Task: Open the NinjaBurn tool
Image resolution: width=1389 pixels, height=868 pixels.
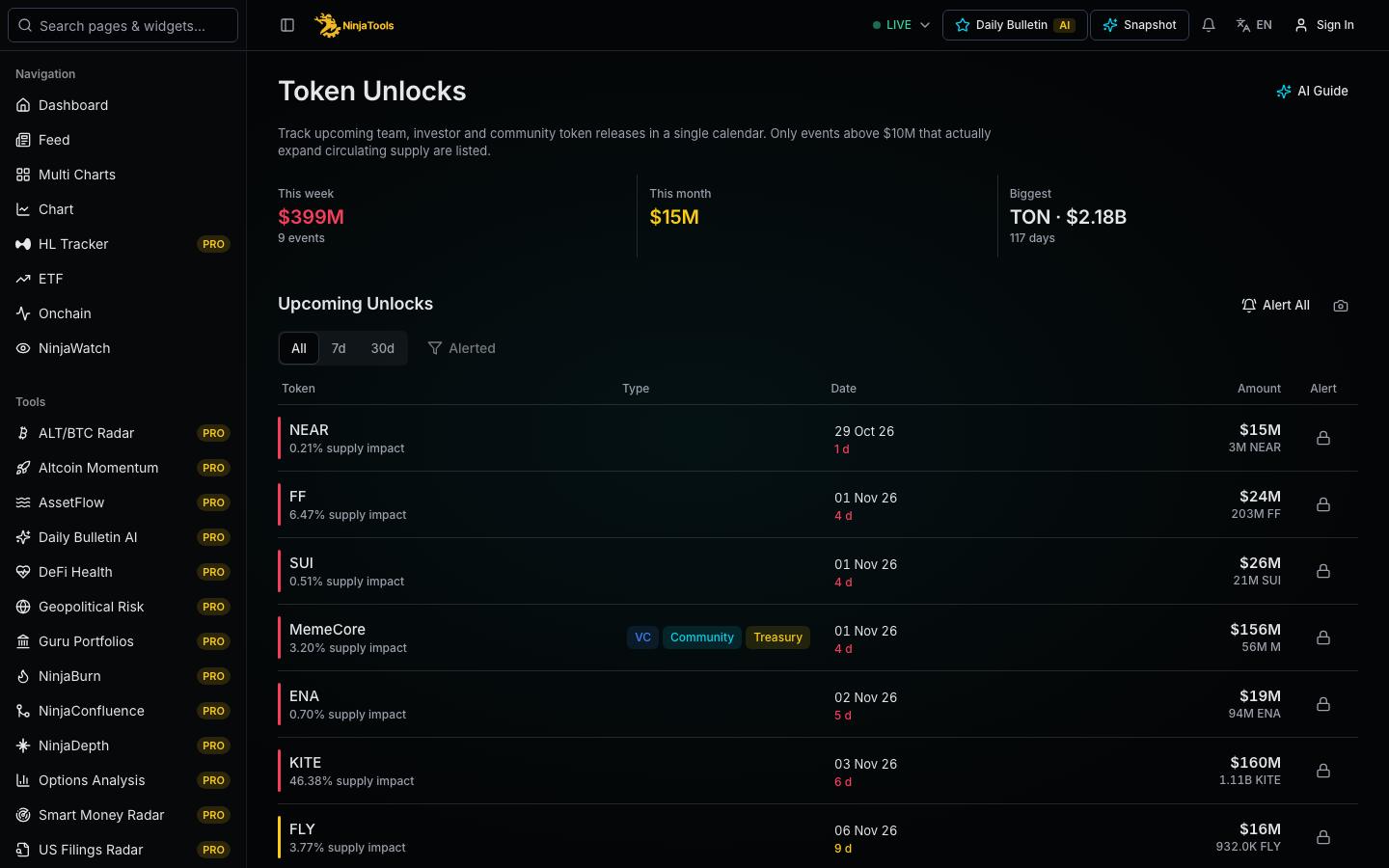Action: [123, 676]
